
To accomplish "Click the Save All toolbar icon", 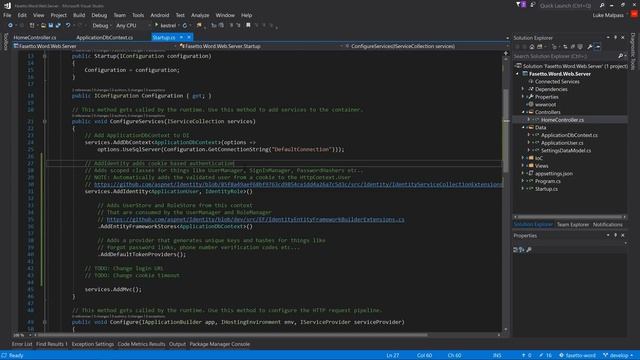I will (58, 25).
